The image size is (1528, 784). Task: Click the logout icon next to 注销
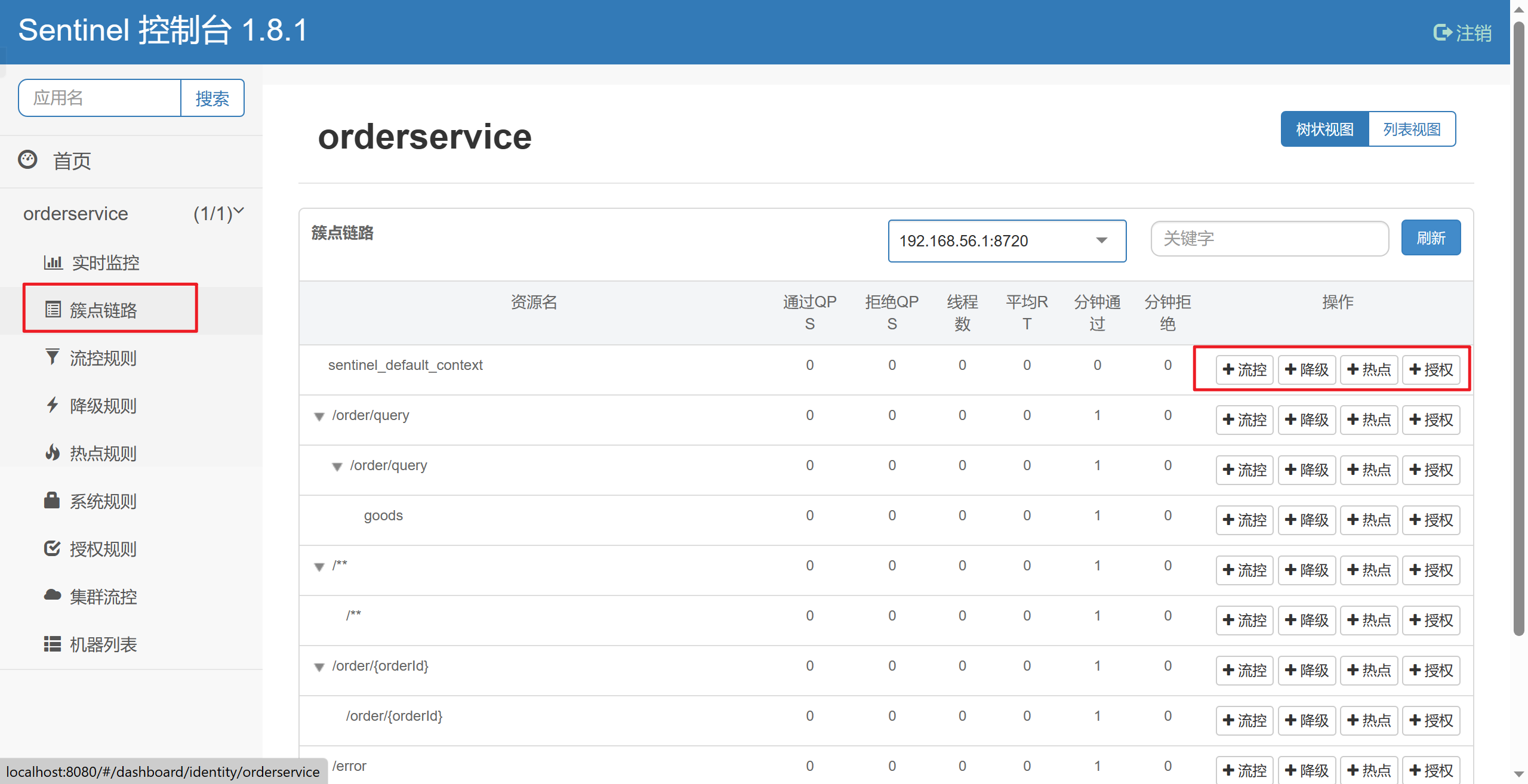click(x=1442, y=32)
